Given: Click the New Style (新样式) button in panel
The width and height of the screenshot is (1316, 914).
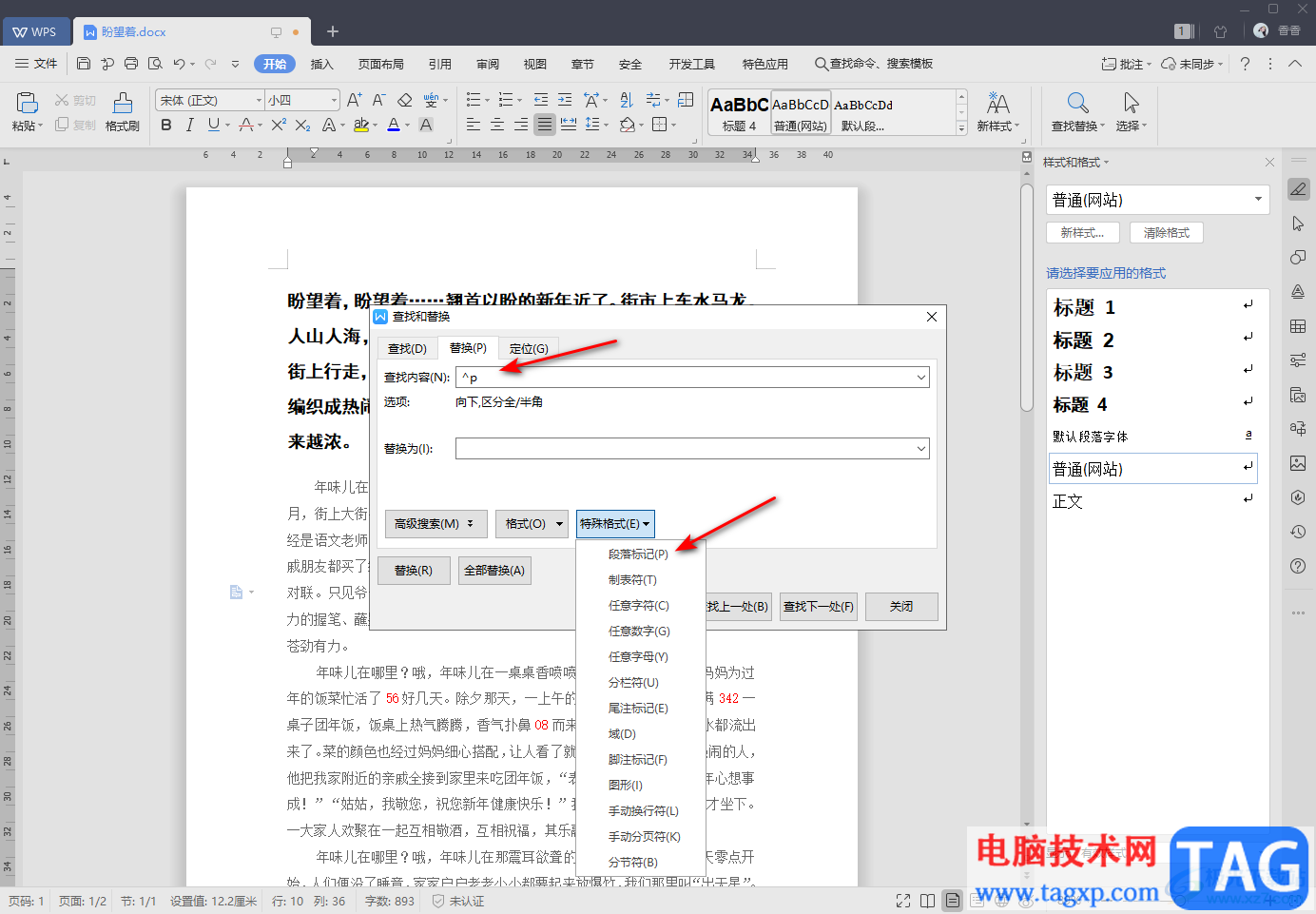Looking at the screenshot, I should point(1082,233).
